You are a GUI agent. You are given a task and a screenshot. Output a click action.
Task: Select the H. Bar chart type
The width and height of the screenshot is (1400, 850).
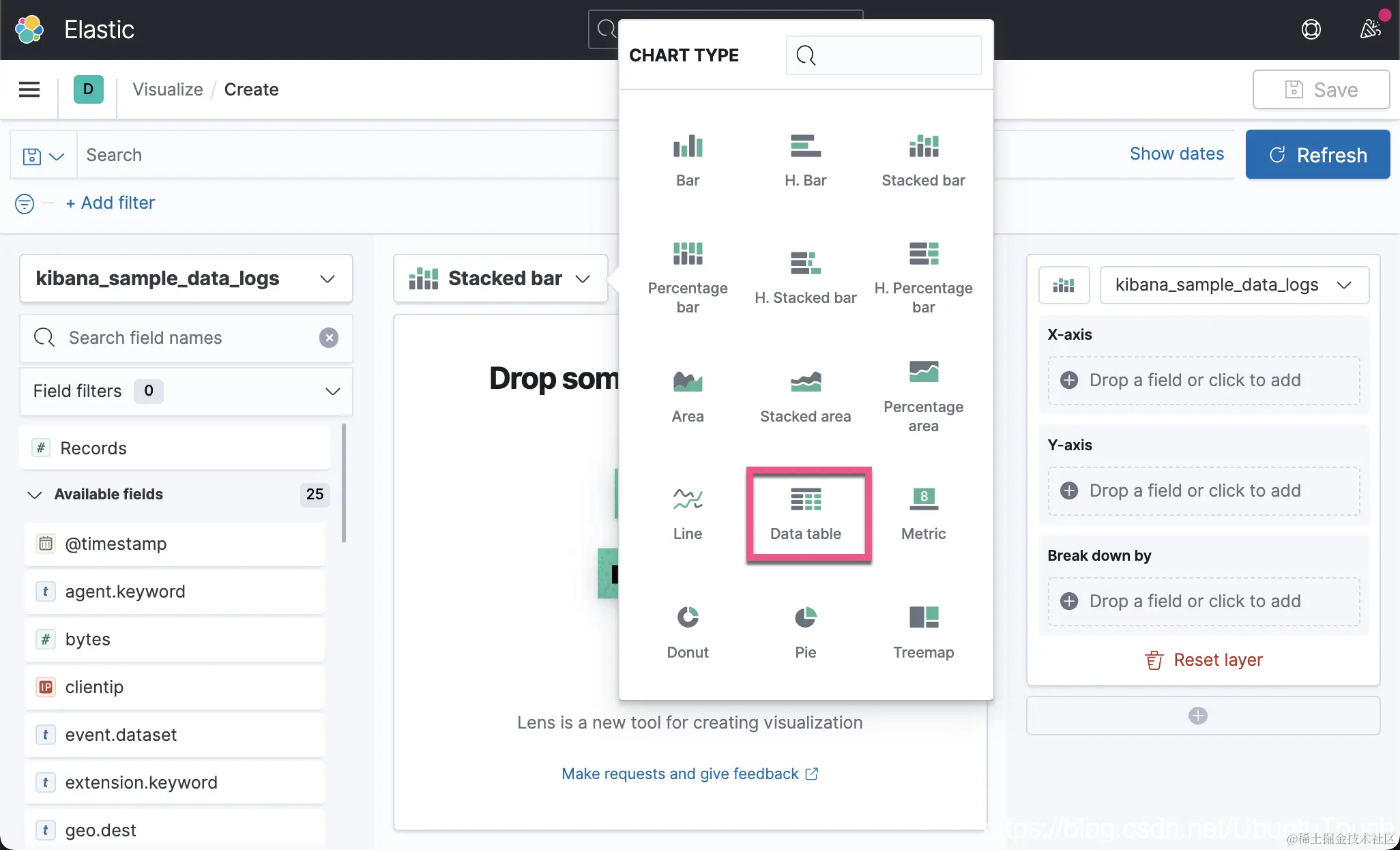click(805, 160)
